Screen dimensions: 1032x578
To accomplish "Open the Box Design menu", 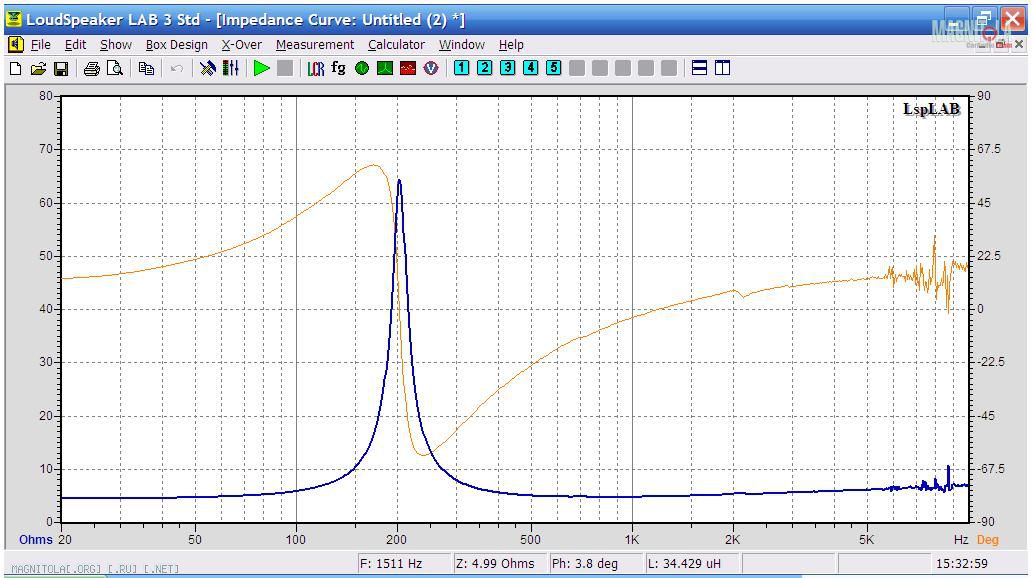I will [x=176, y=45].
